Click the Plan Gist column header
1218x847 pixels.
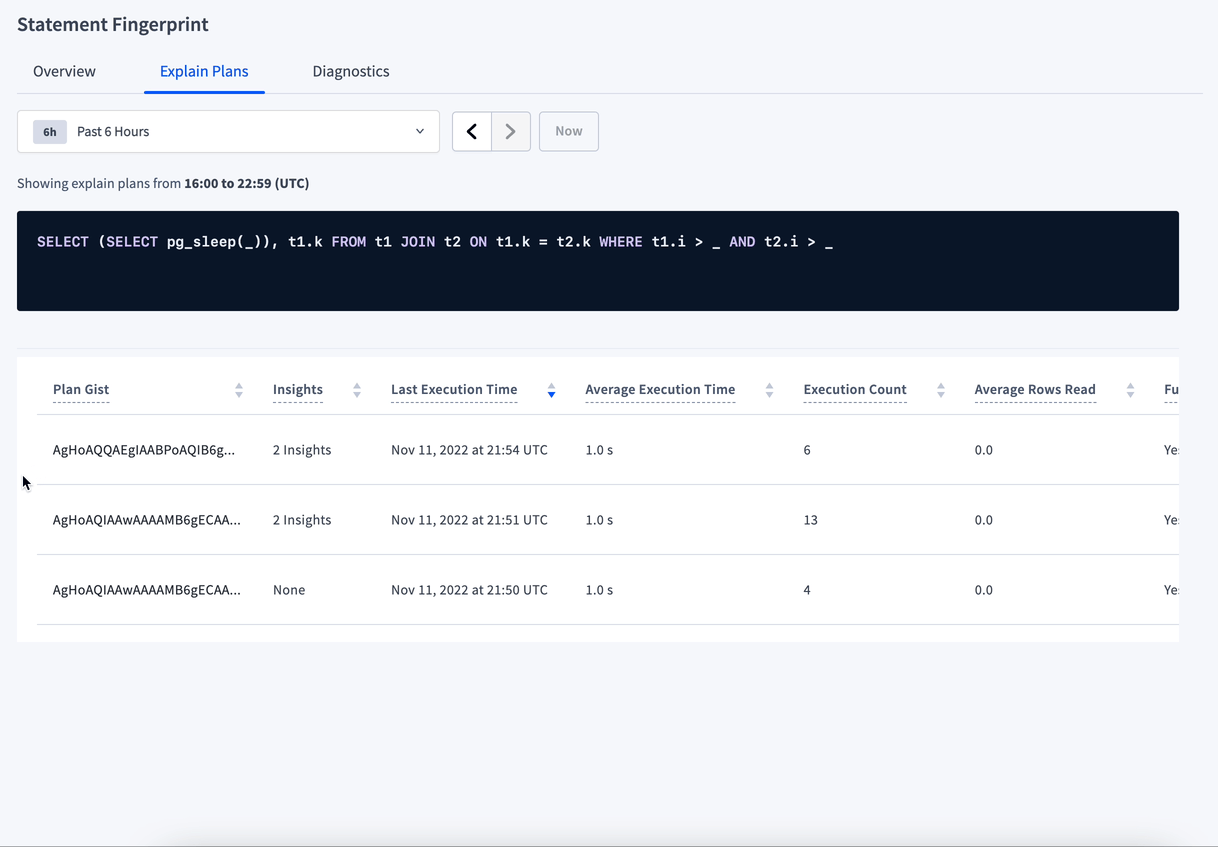coord(81,389)
